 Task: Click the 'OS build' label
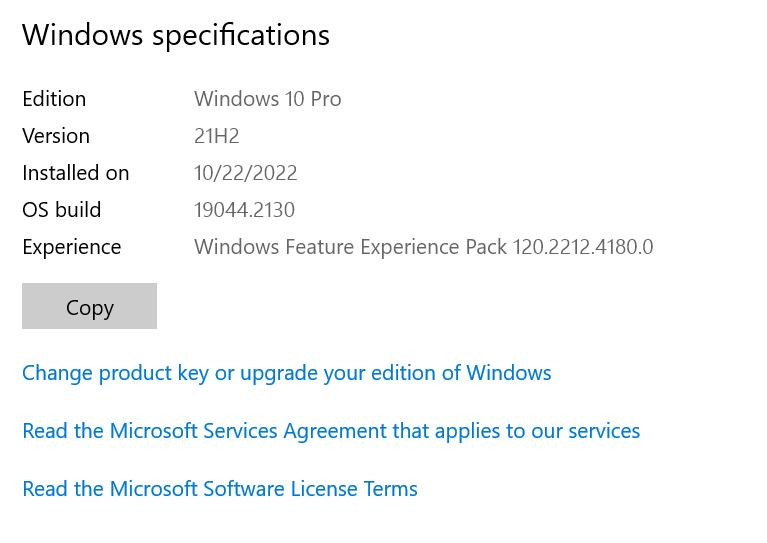point(61,210)
